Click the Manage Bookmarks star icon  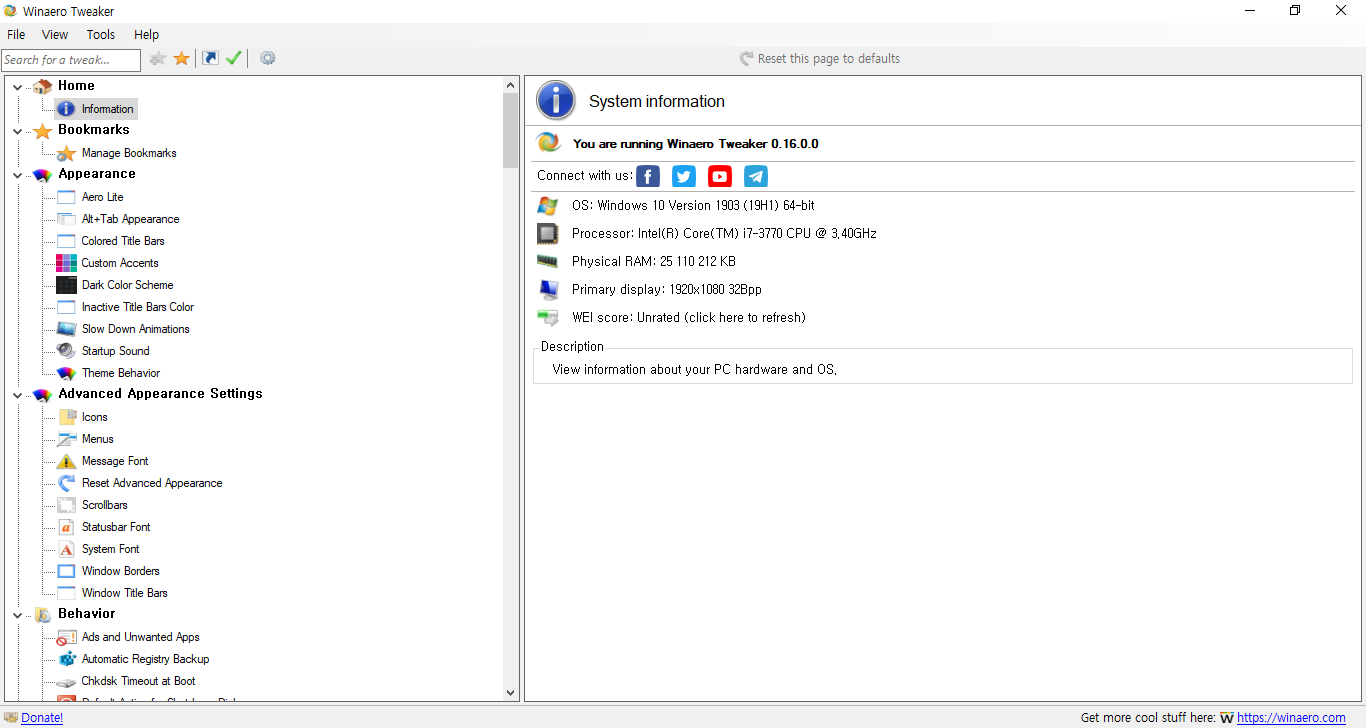click(66, 153)
